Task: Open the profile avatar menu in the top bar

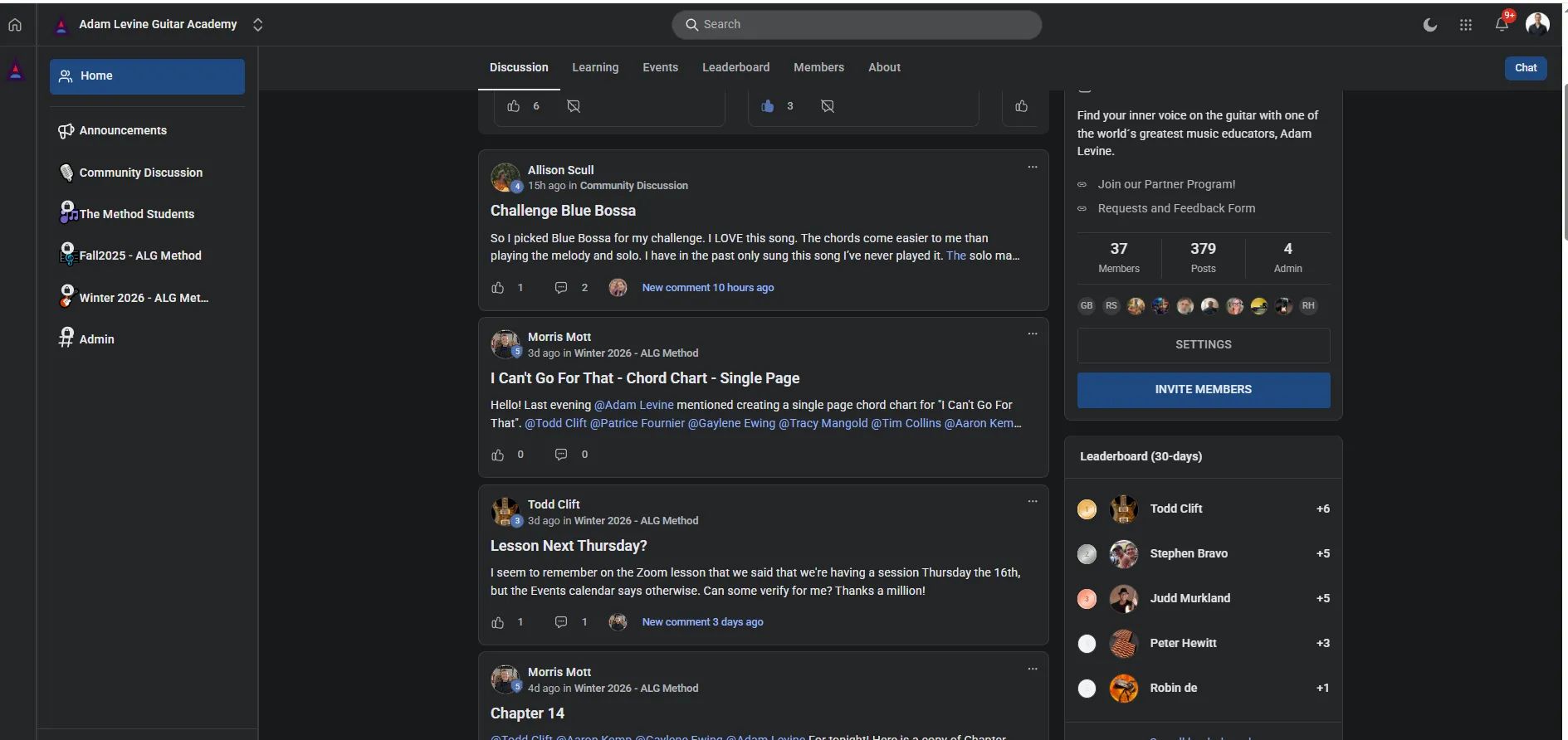Action: pyautogui.click(x=1537, y=24)
